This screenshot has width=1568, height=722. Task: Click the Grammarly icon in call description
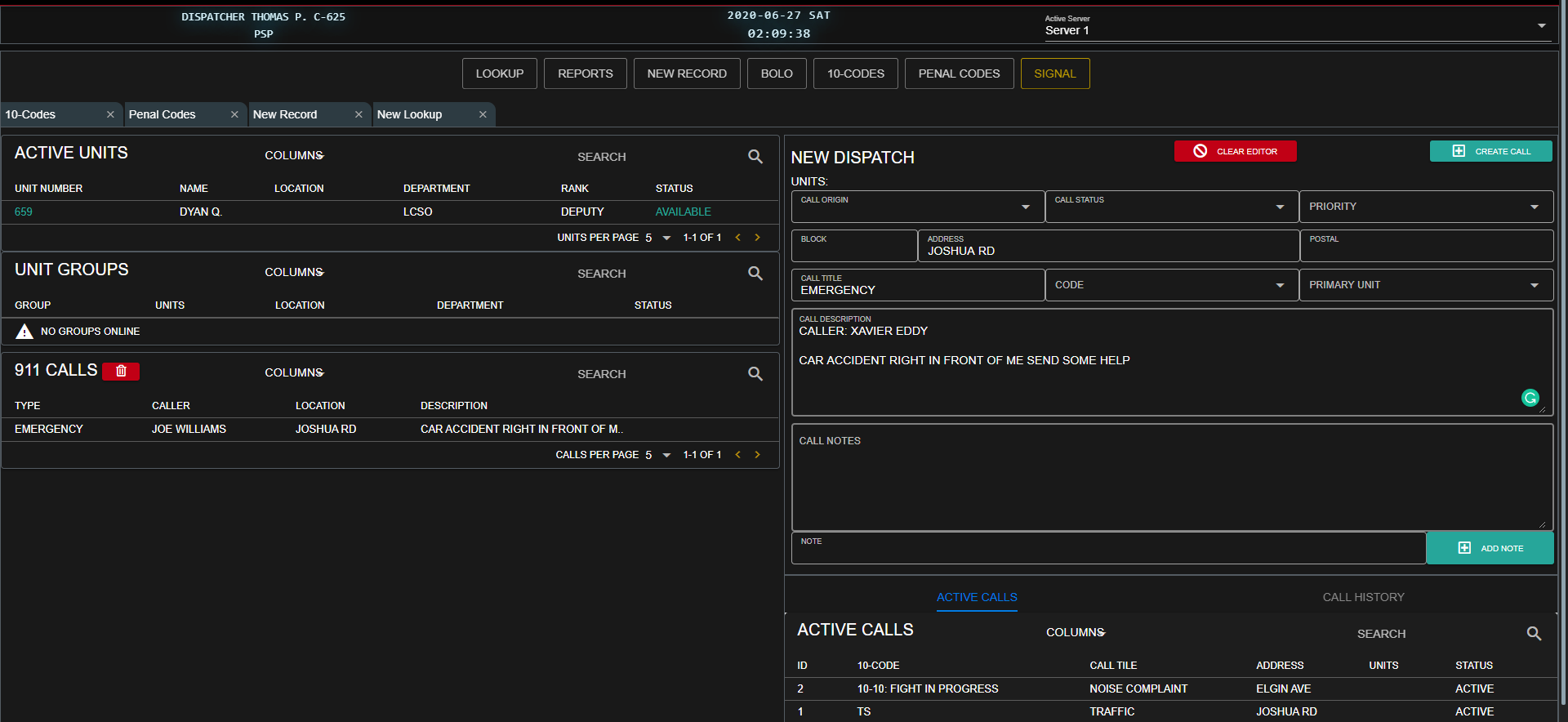(1530, 398)
